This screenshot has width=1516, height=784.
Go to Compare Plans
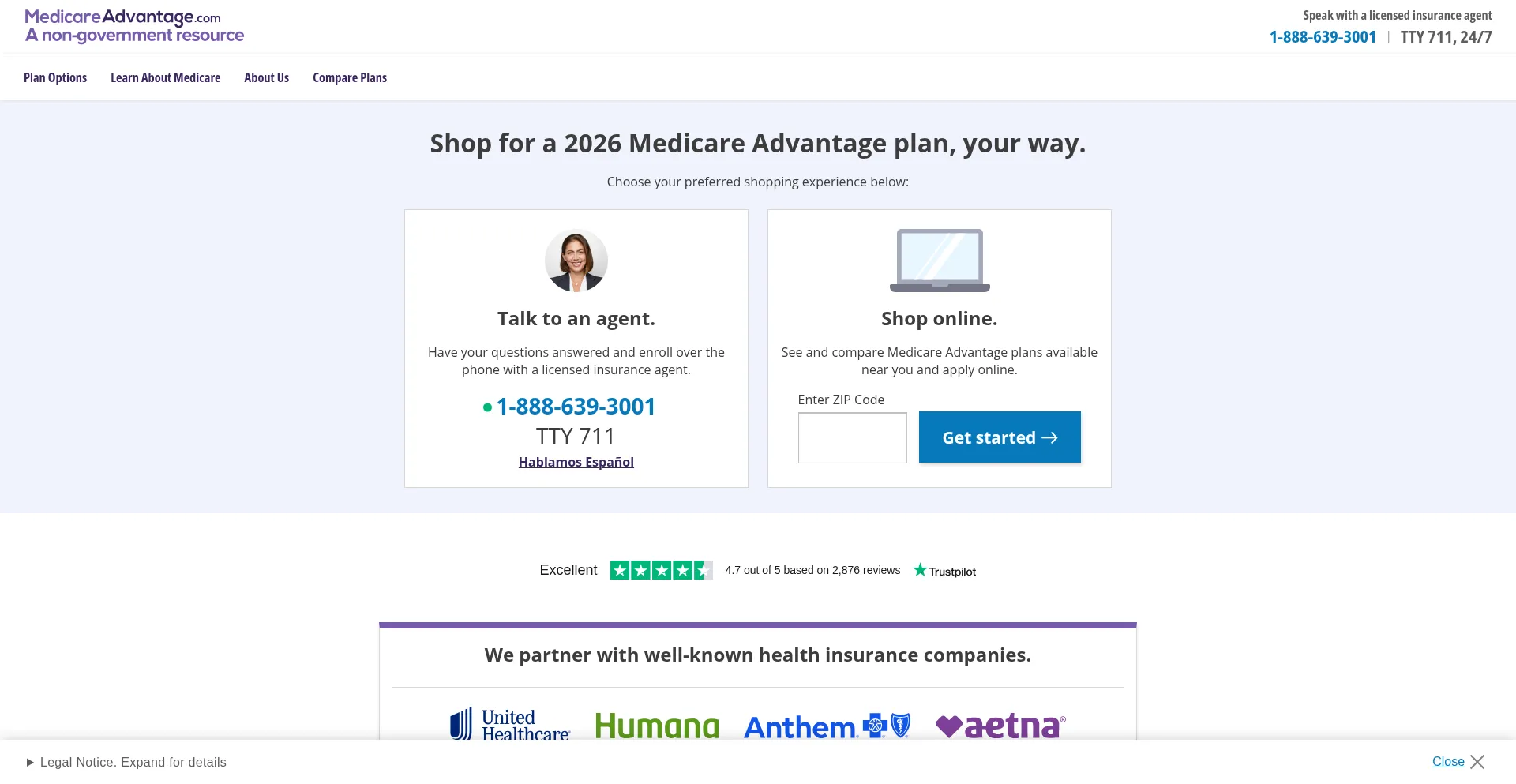[350, 77]
